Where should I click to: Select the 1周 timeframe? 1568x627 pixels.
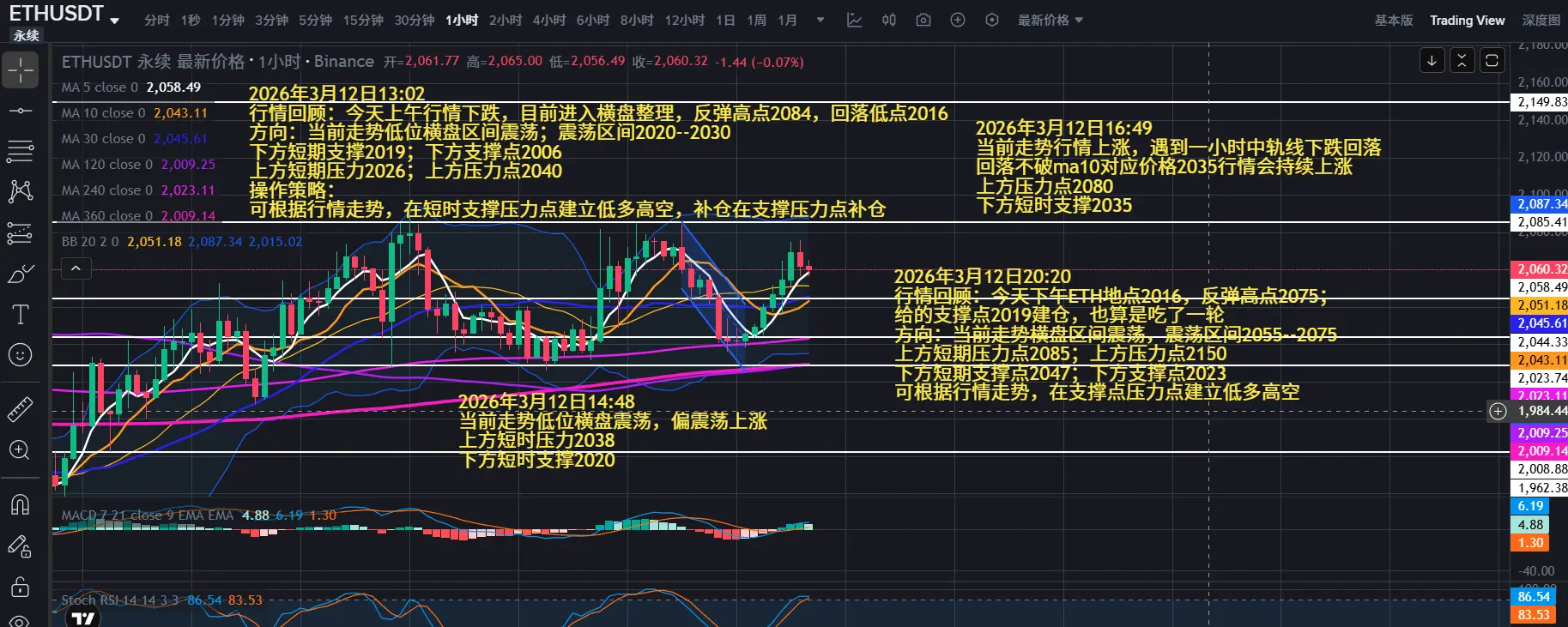pos(756,20)
